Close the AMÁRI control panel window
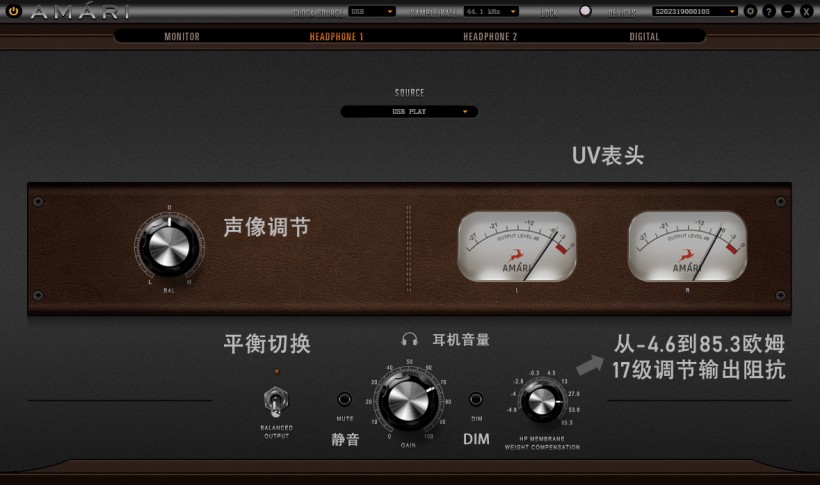The height and width of the screenshot is (485, 820). (806, 11)
